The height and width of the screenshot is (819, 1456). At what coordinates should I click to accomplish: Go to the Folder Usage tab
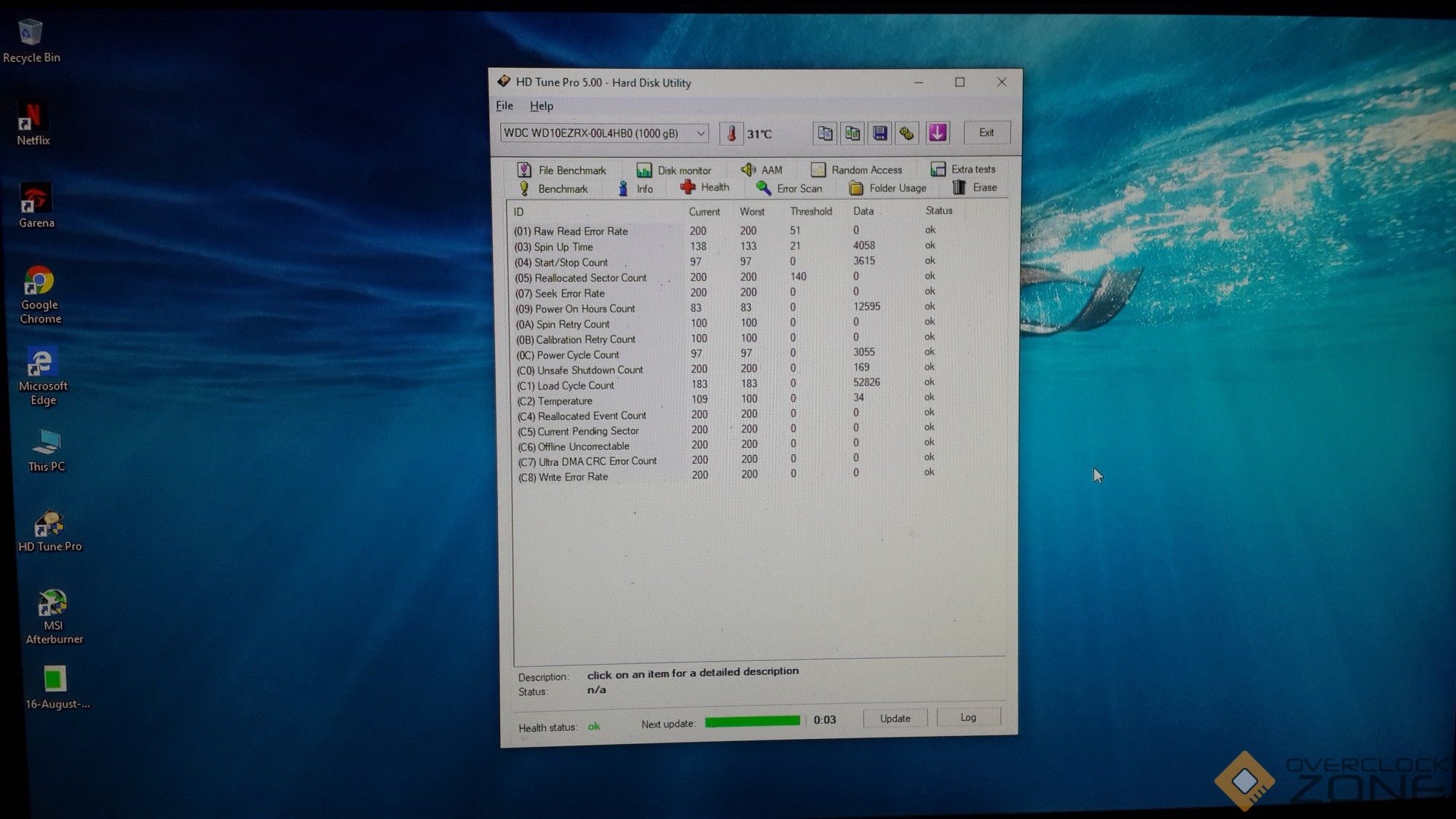pos(887,188)
